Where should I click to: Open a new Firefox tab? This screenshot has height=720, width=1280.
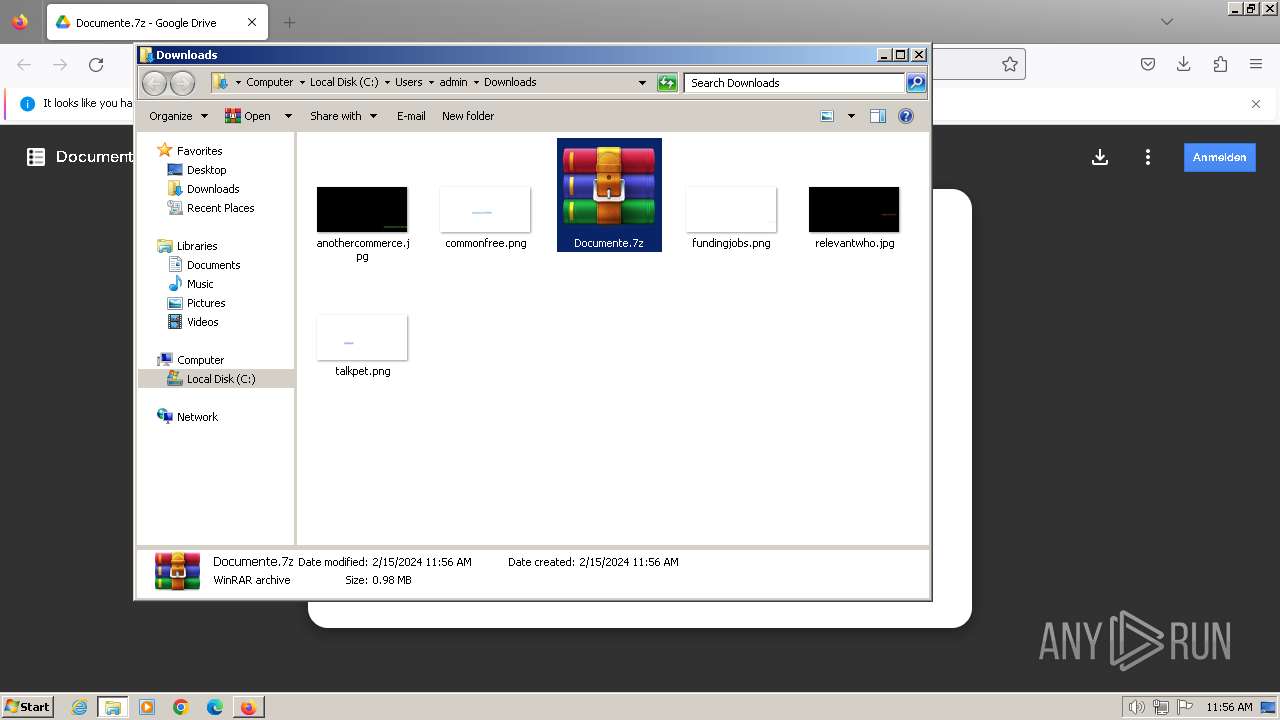tap(289, 22)
